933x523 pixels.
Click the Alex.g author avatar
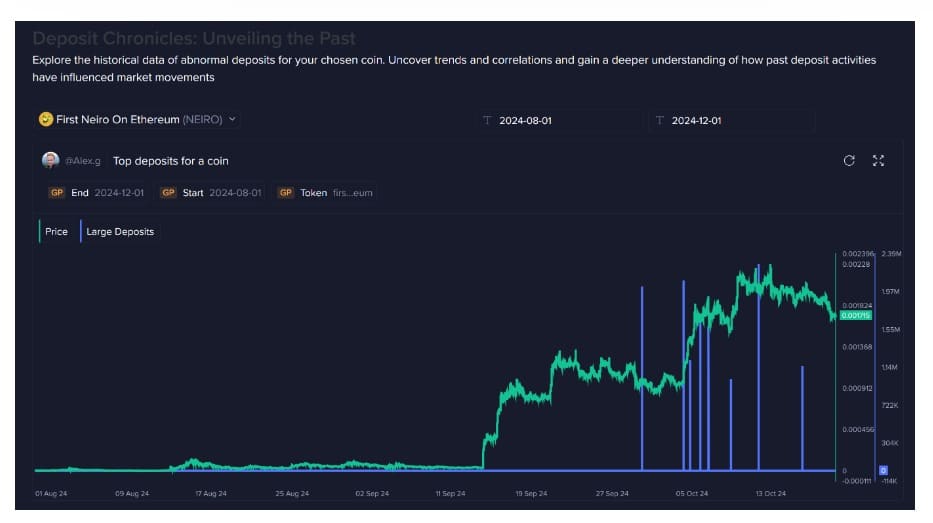click(50, 160)
